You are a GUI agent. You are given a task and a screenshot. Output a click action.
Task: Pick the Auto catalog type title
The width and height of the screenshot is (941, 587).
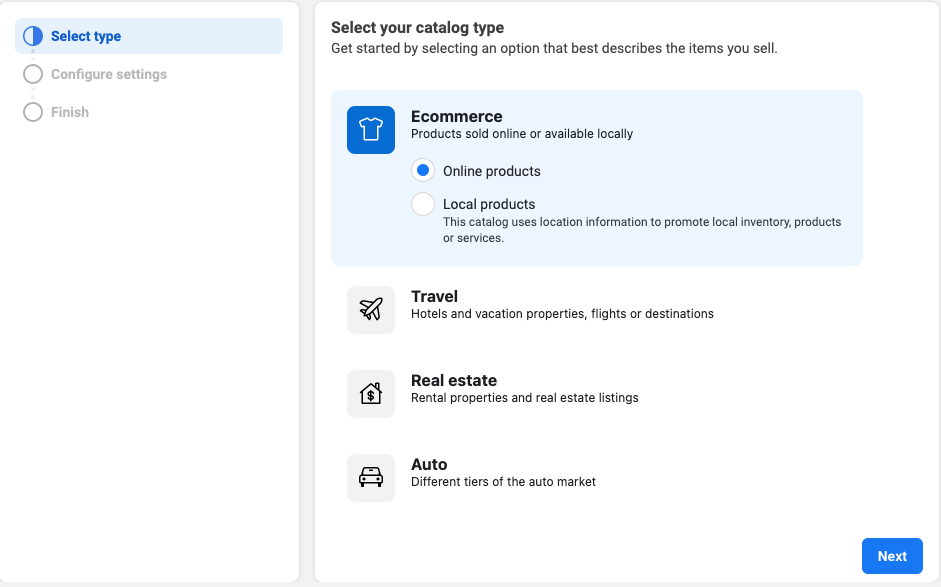point(429,464)
